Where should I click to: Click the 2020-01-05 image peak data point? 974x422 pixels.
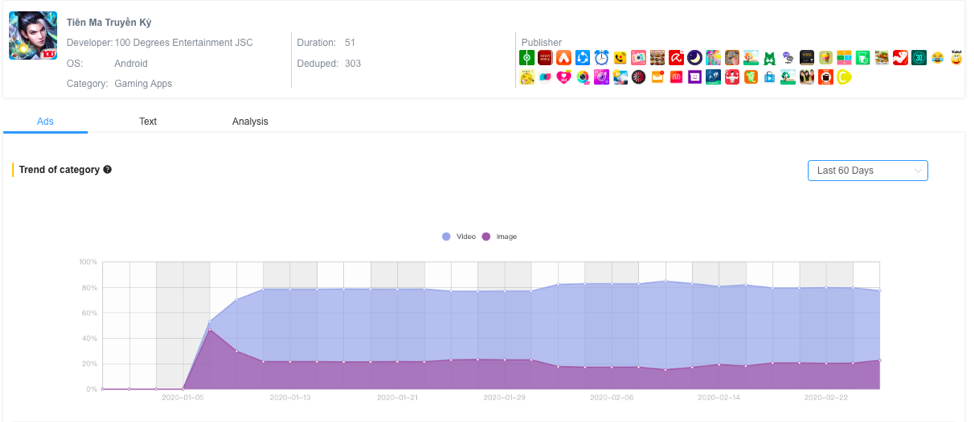point(210,329)
